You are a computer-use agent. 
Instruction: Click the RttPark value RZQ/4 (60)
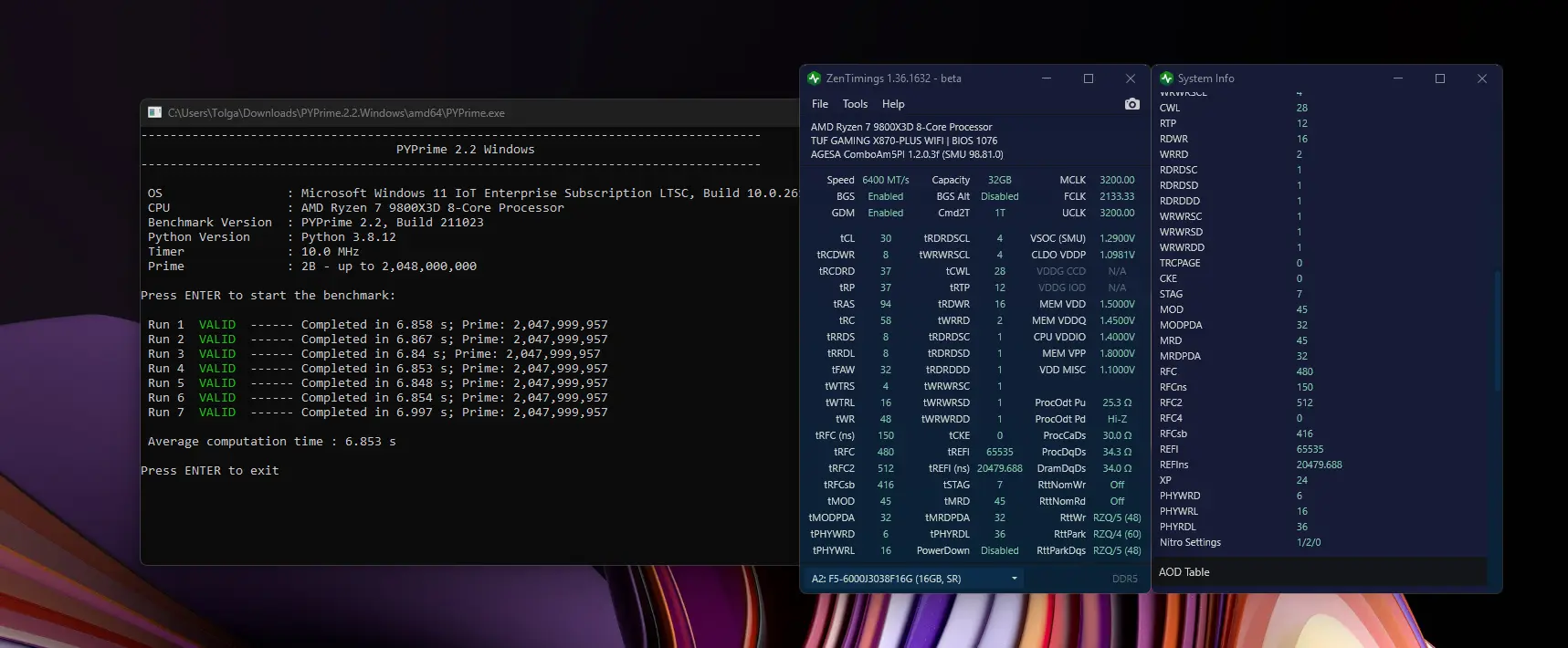1117,534
